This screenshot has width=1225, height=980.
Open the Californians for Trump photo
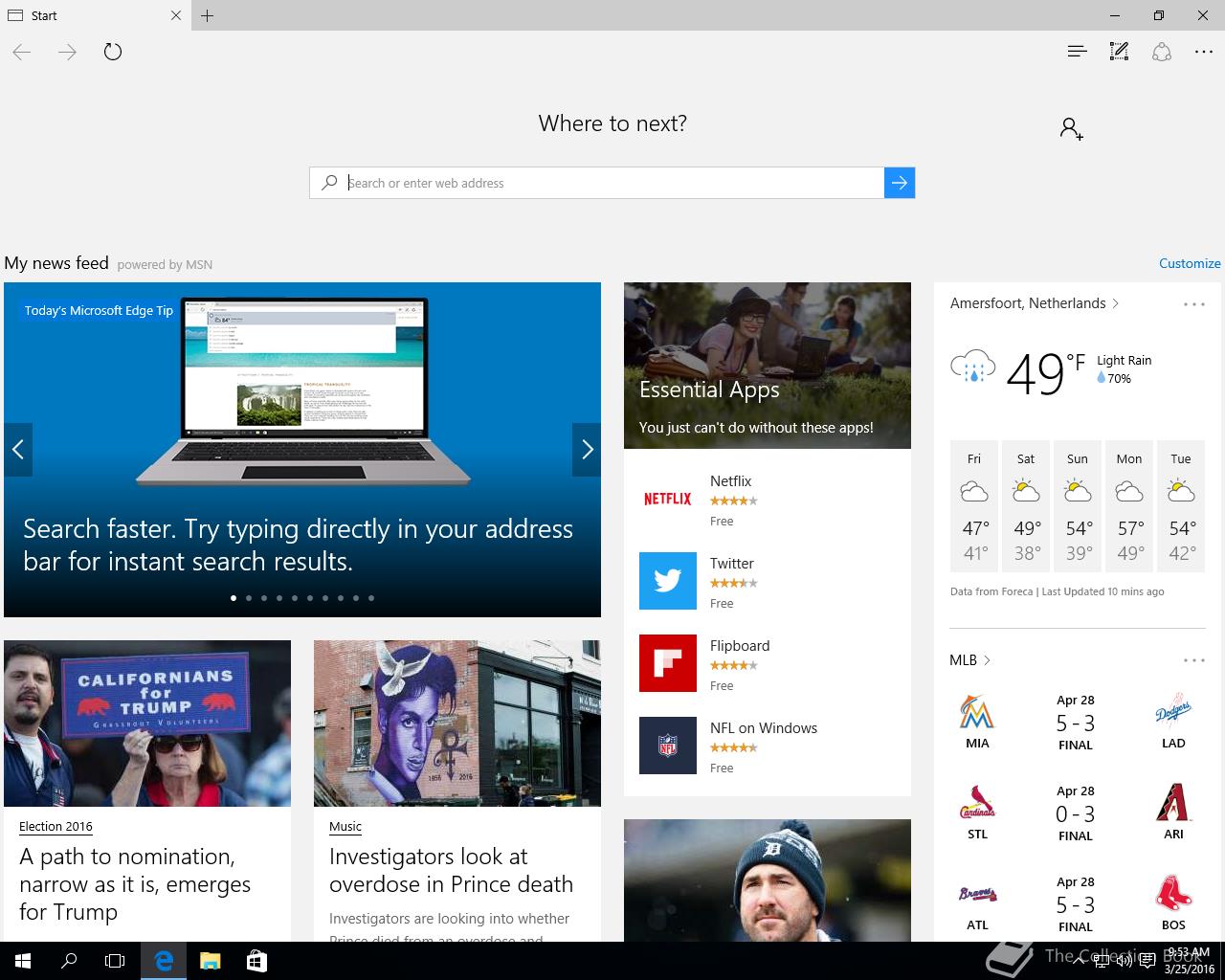tap(147, 724)
